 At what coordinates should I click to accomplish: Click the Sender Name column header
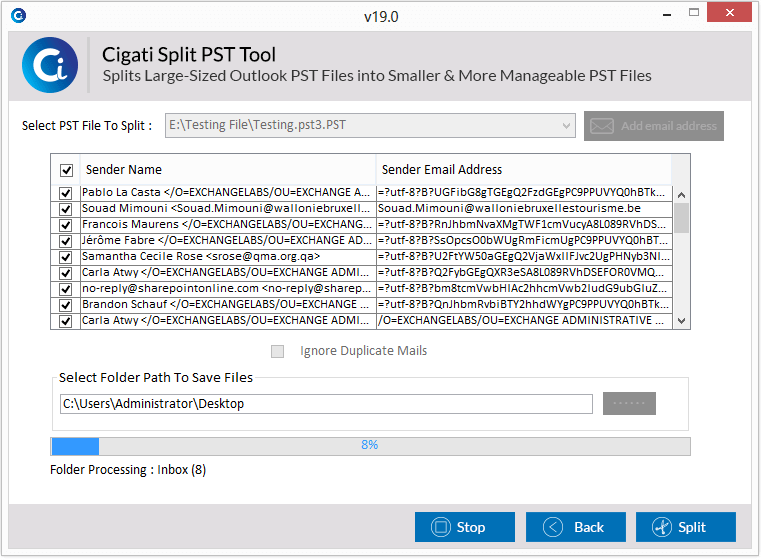[228, 170]
